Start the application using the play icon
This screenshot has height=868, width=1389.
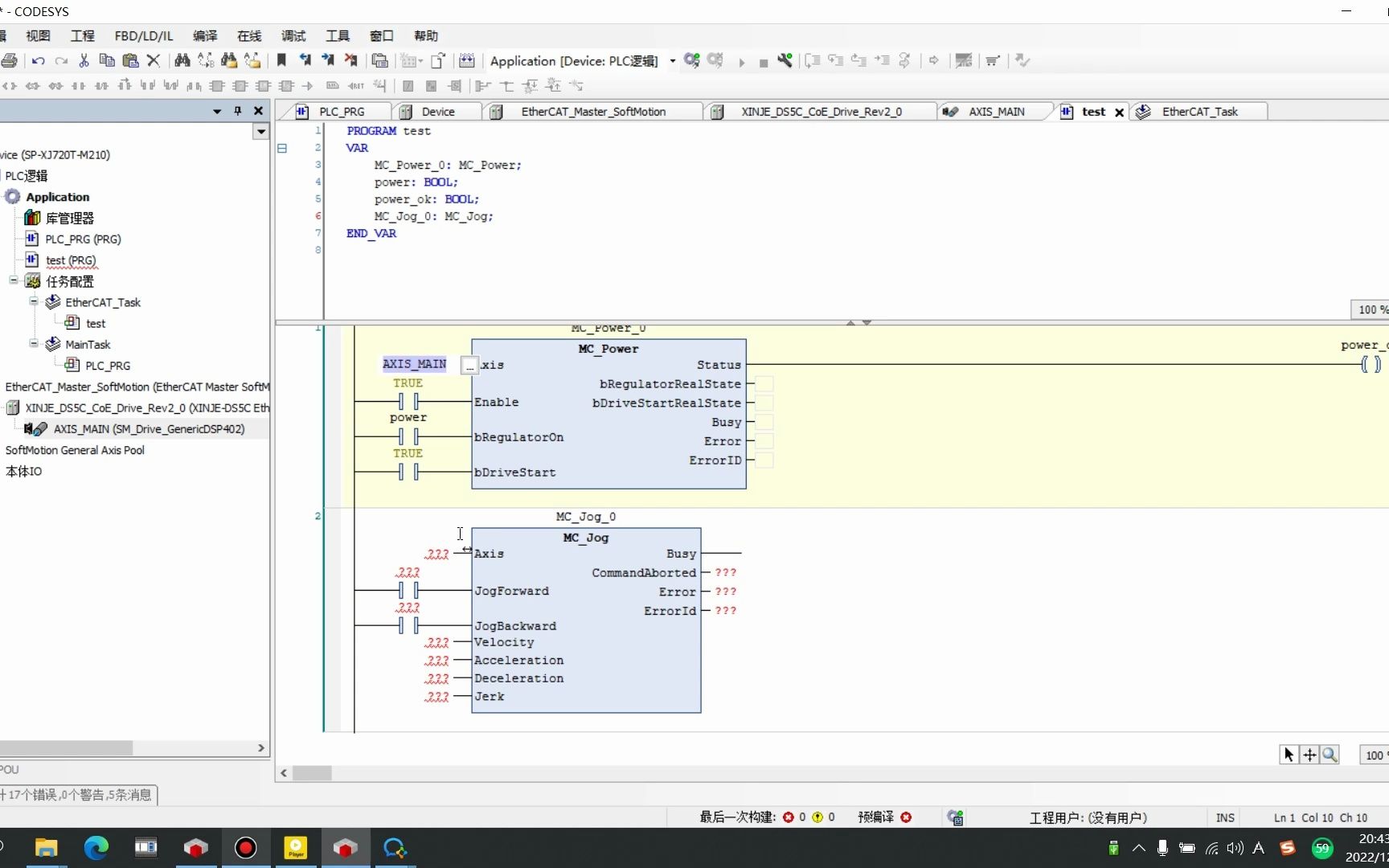pyautogui.click(x=741, y=61)
